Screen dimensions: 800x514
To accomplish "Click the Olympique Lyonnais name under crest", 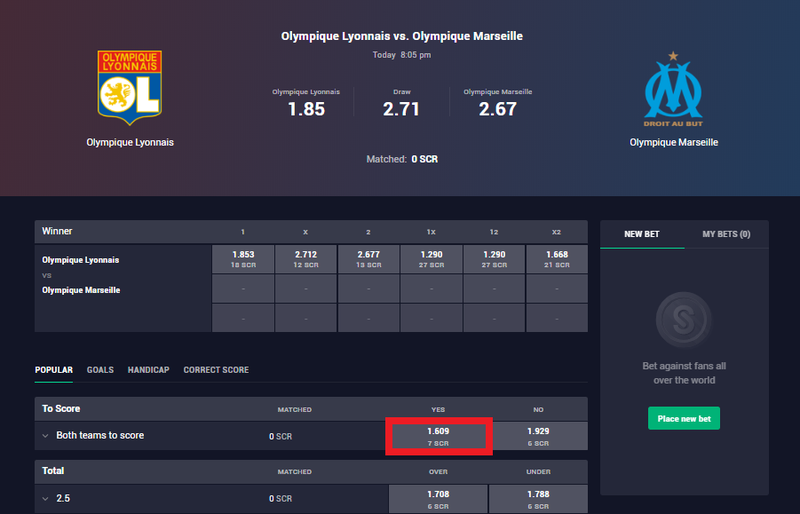I will (x=130, y=142).
